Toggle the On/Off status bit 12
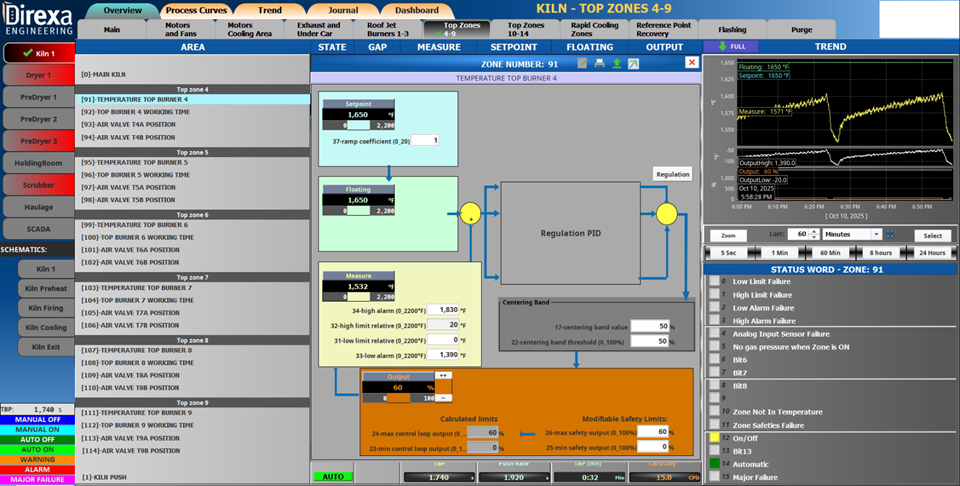 [714, 438]
